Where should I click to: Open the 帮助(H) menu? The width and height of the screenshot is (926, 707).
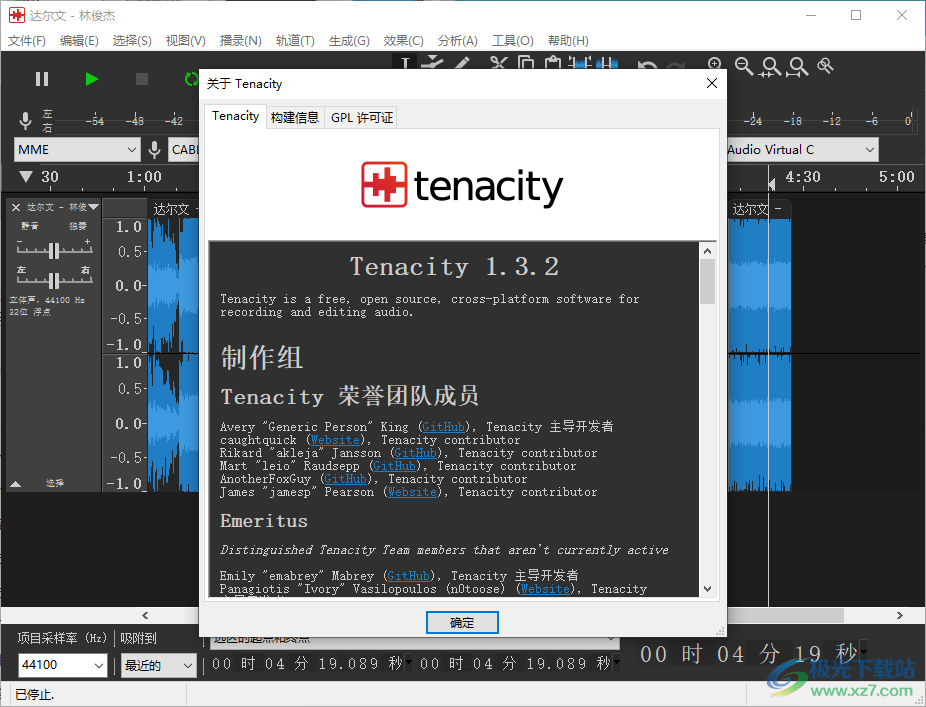coord(568,41)
